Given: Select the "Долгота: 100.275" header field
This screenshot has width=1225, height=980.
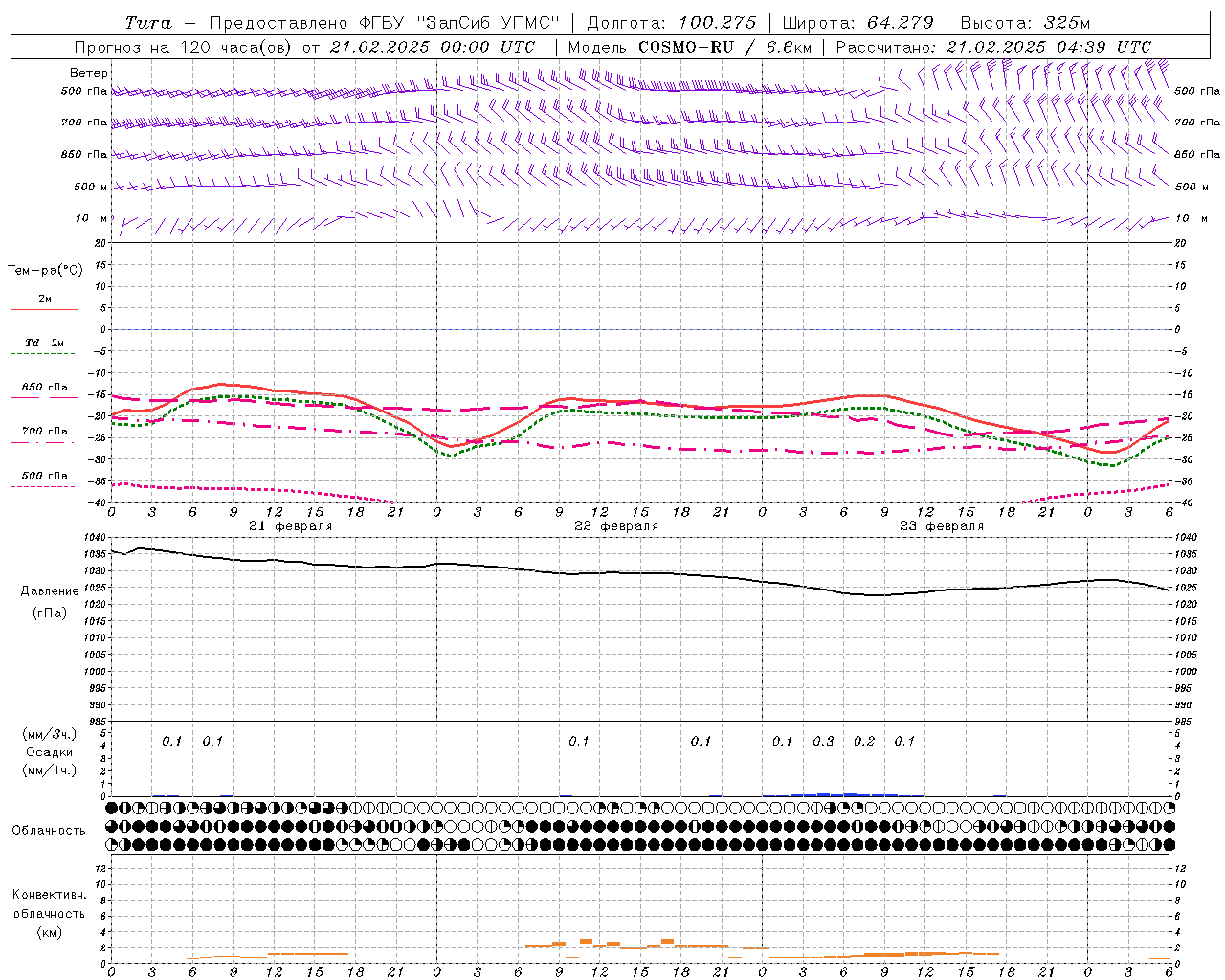Looking at the screenshot, I should 671,23.
